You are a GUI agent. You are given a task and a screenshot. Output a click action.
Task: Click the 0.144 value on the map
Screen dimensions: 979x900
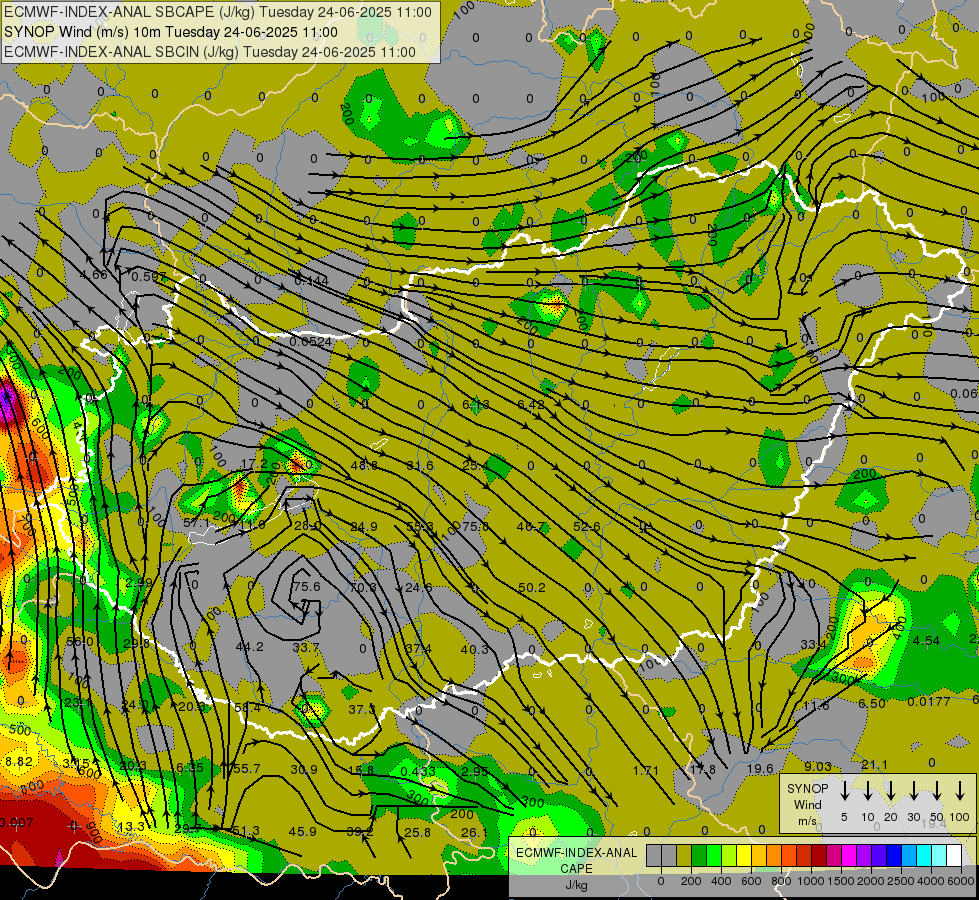point(311,281)
